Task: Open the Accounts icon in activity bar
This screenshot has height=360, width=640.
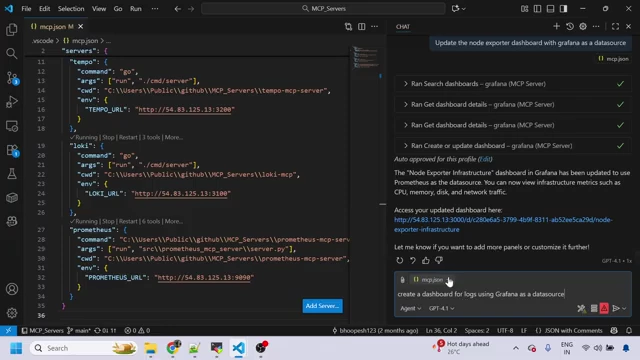Action: click(12, 289)
